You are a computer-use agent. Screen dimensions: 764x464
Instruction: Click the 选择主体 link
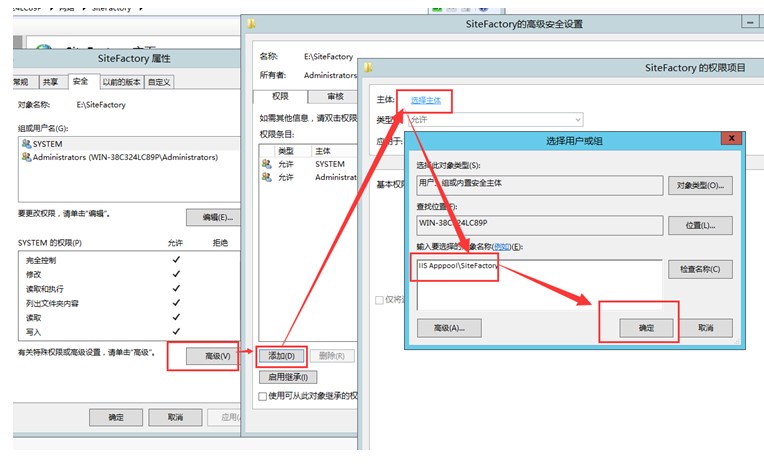coord(424,100)
